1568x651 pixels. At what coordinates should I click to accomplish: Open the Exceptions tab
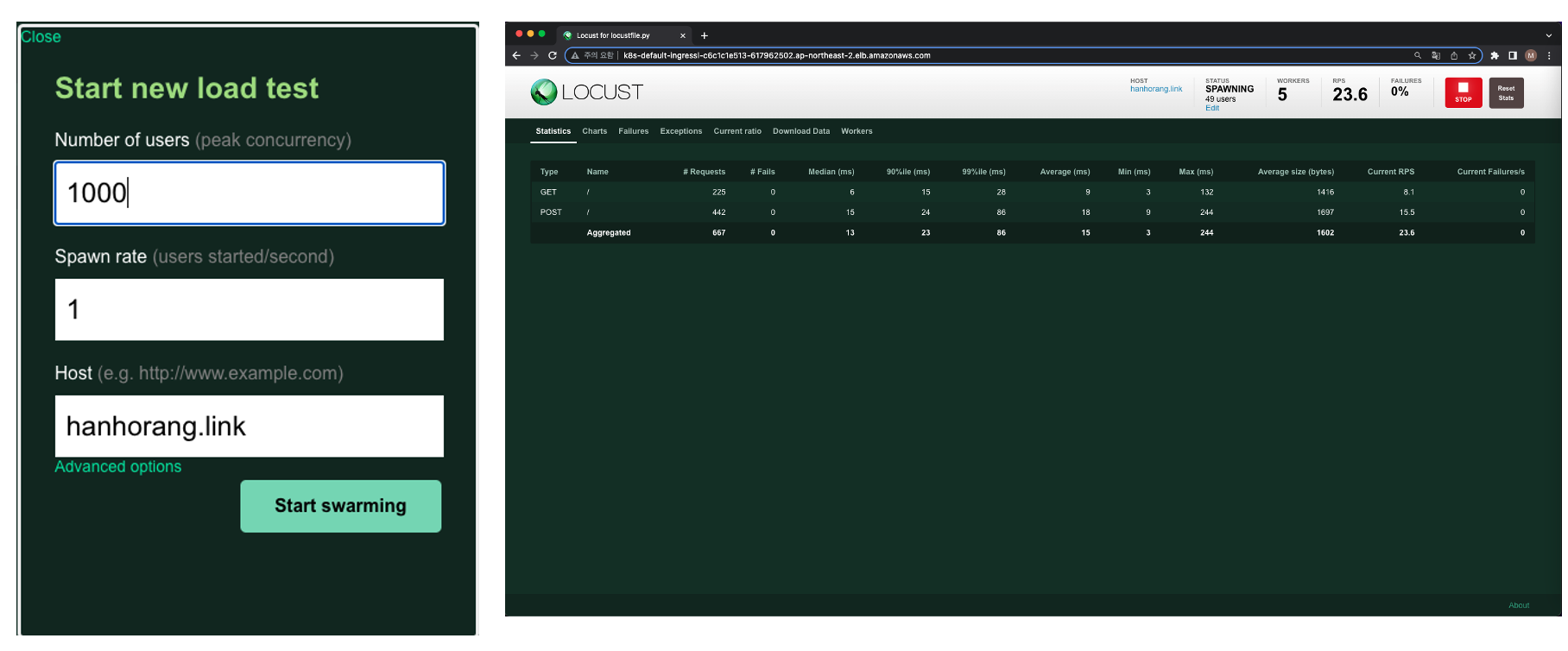tap(680, 131)
